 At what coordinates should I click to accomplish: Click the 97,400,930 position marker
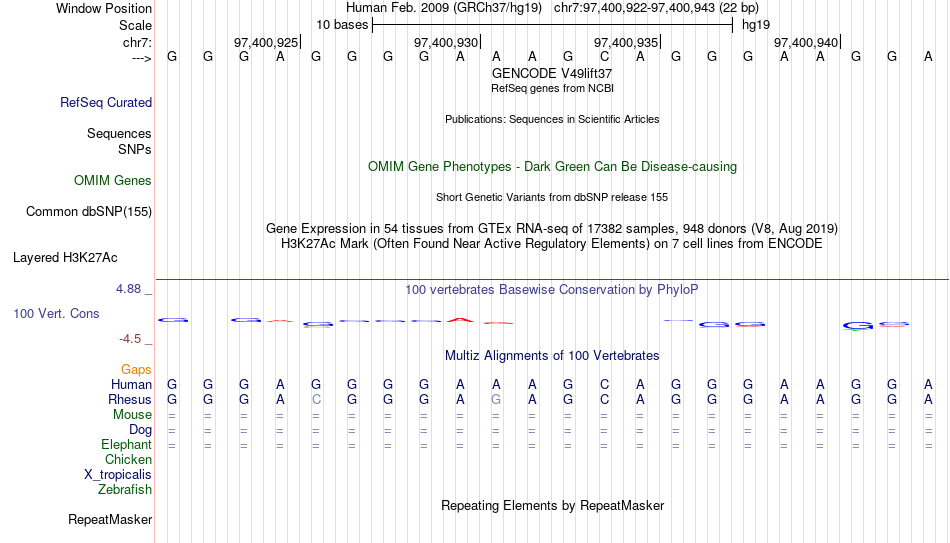pos(446,42)
